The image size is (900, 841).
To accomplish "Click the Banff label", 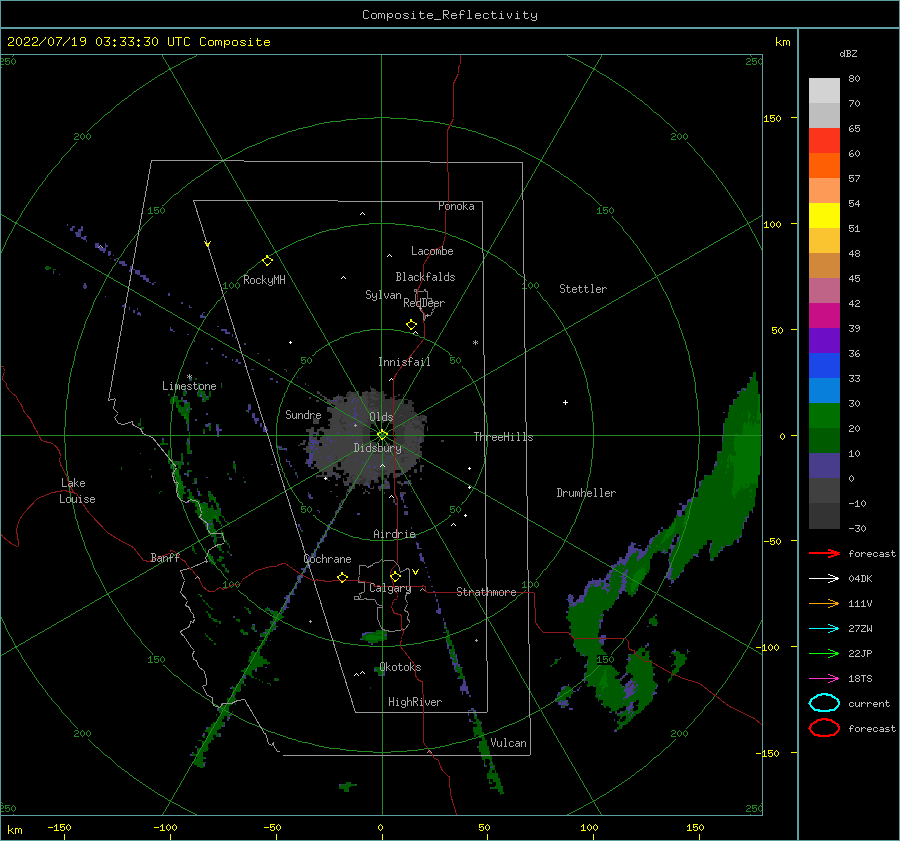I will 165,557.
